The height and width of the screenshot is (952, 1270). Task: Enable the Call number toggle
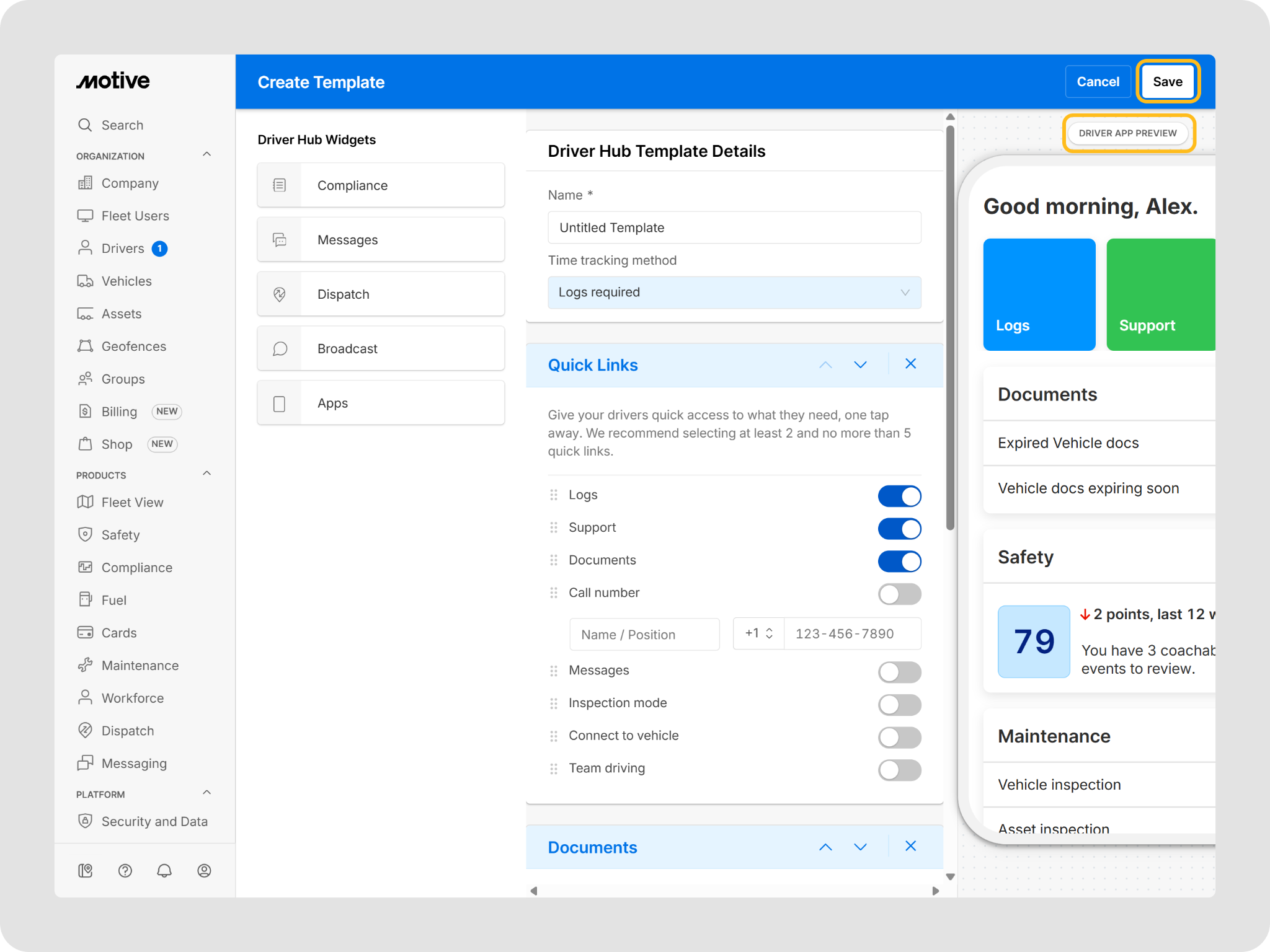899,594
